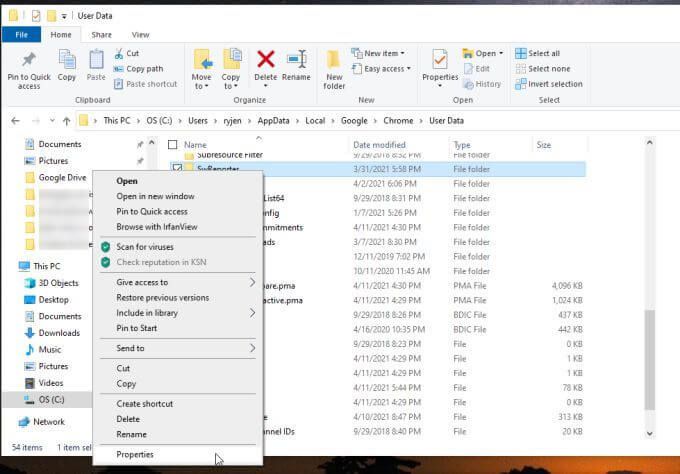Expand the Open button dropdown arrow

point(501,53)
